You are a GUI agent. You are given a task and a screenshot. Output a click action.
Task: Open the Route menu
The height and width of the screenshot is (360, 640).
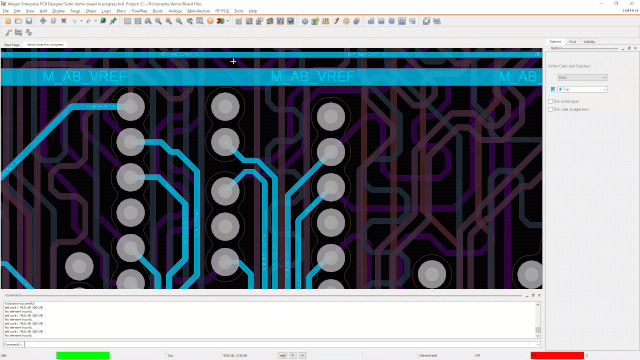pyautogui.click(x=158, y=11)
